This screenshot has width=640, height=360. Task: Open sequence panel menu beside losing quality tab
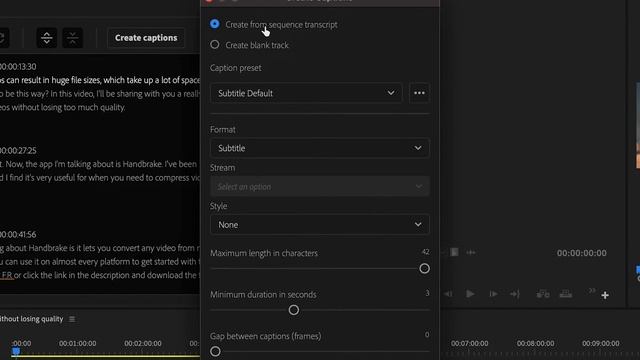click(x=72, y=319)
